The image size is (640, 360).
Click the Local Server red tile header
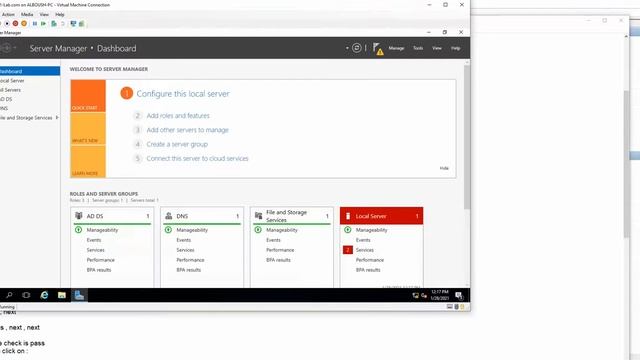click(x=382, y=216)
